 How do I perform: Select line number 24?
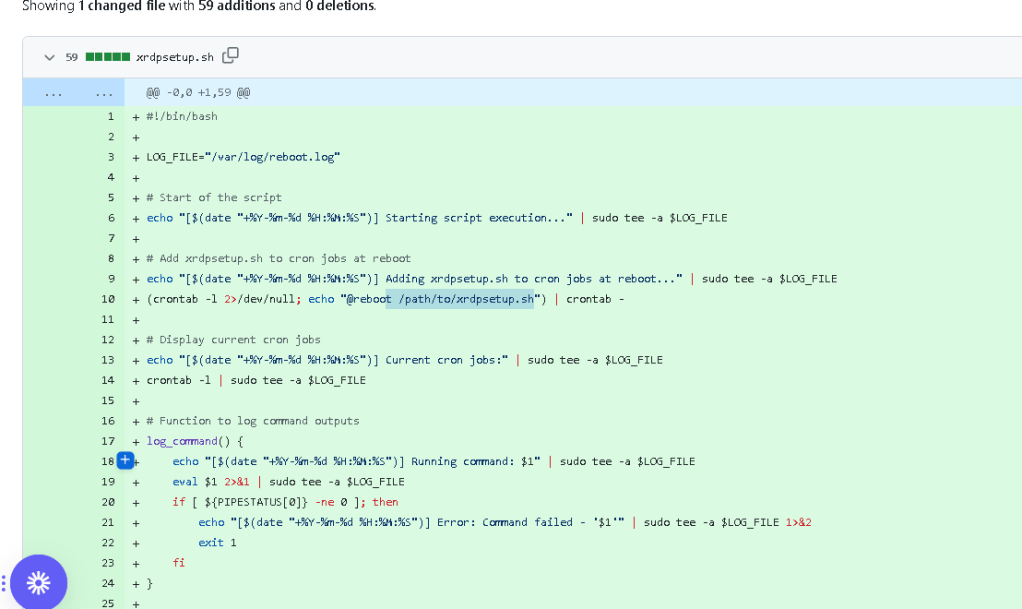[x=108, y=584]
